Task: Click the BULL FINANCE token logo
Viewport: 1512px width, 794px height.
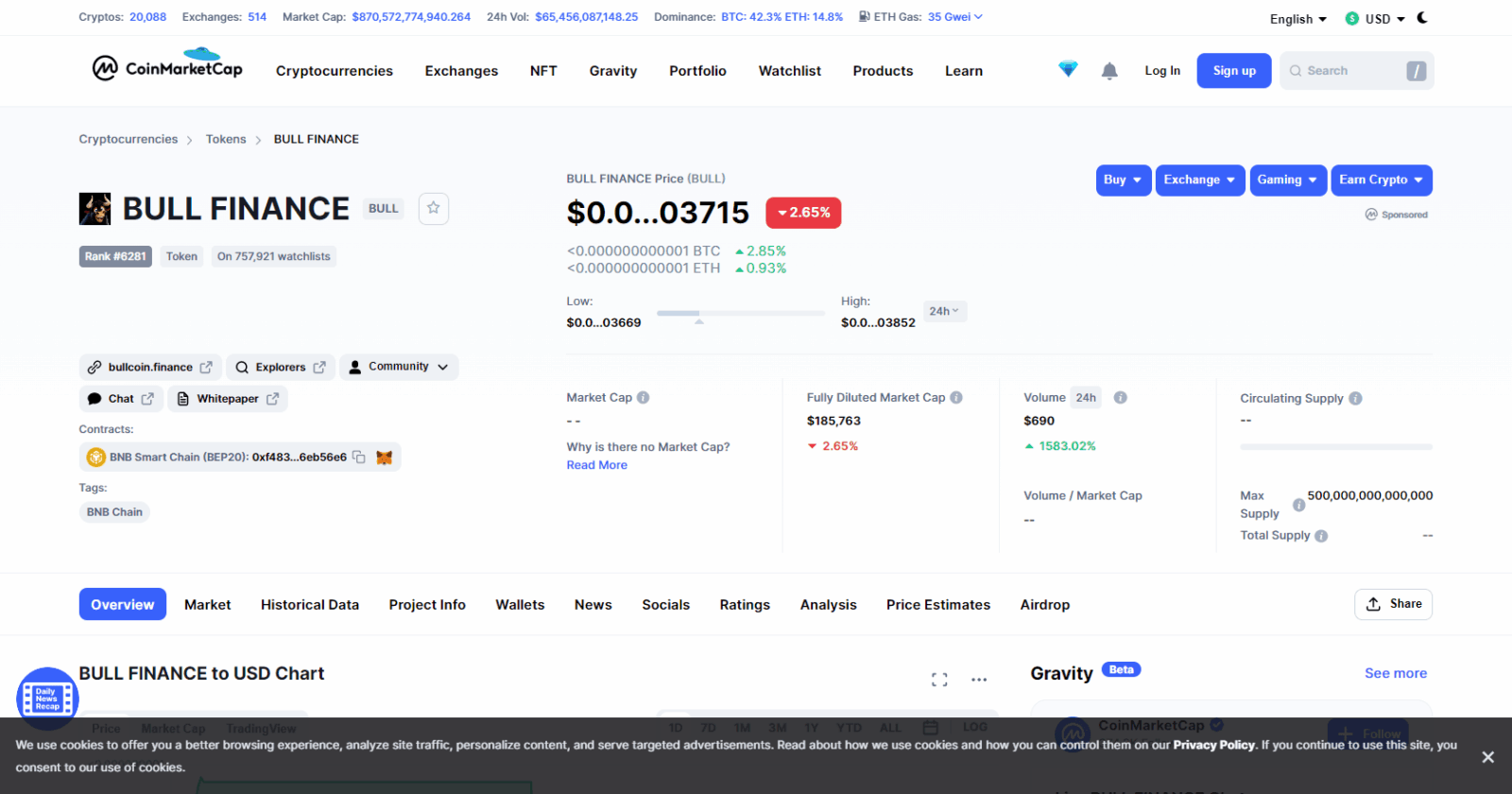Action: (94, 209)
